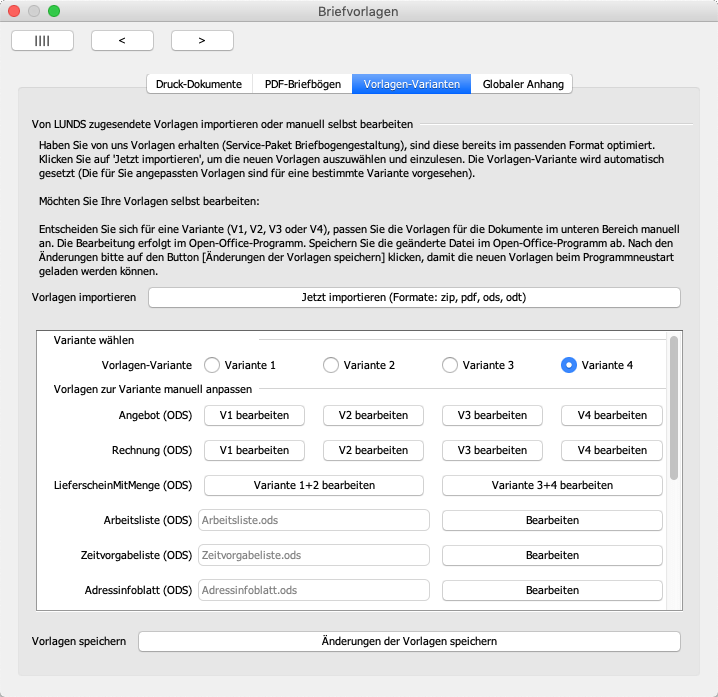Edit Angebot template V1
The width and height of the screenshot is (718, 697).
254,415
